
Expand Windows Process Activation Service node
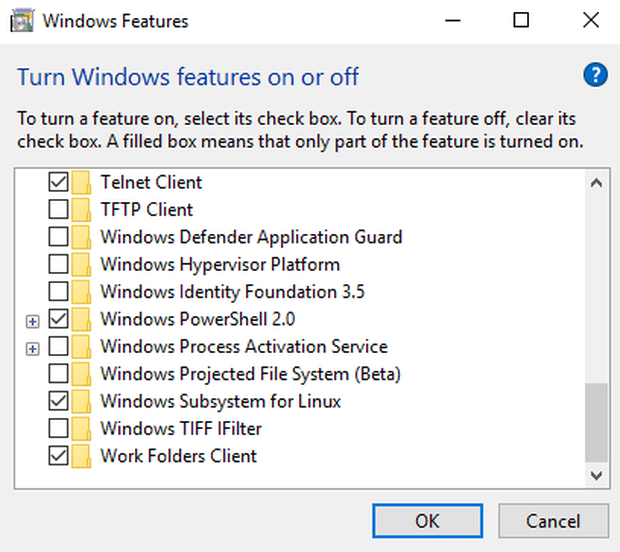click(32, 349)
